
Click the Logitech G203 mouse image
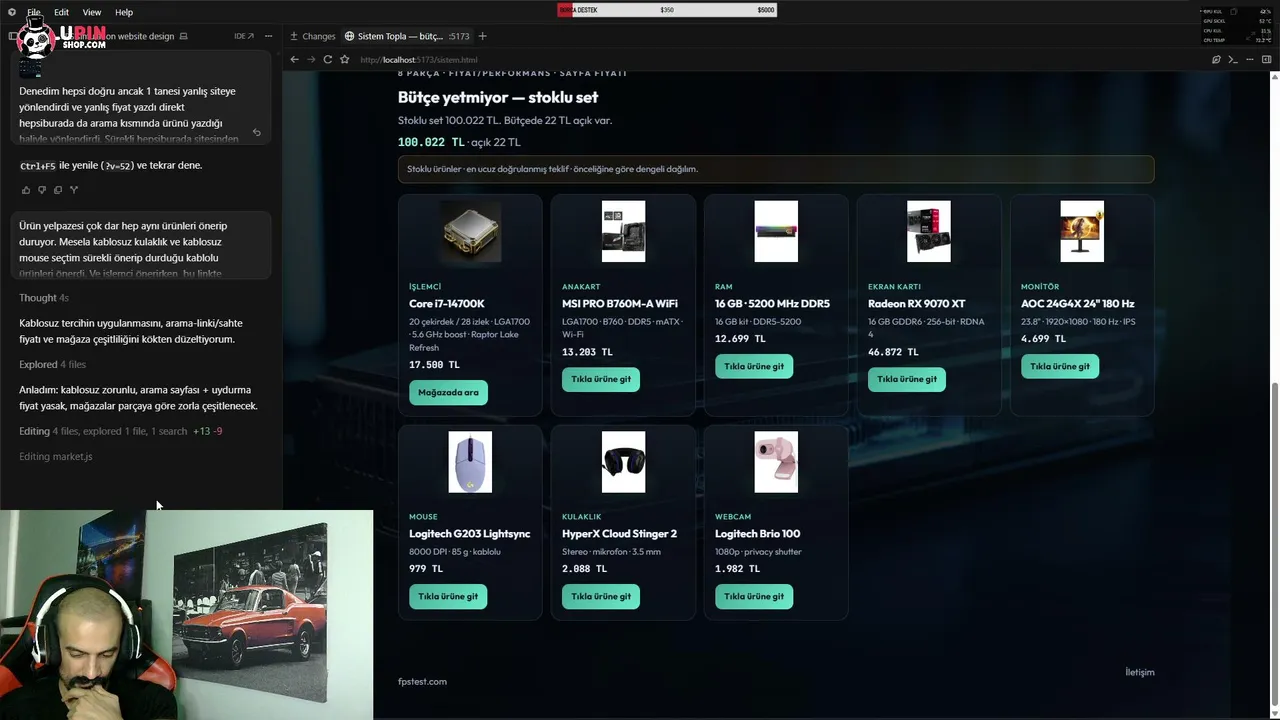470,462
